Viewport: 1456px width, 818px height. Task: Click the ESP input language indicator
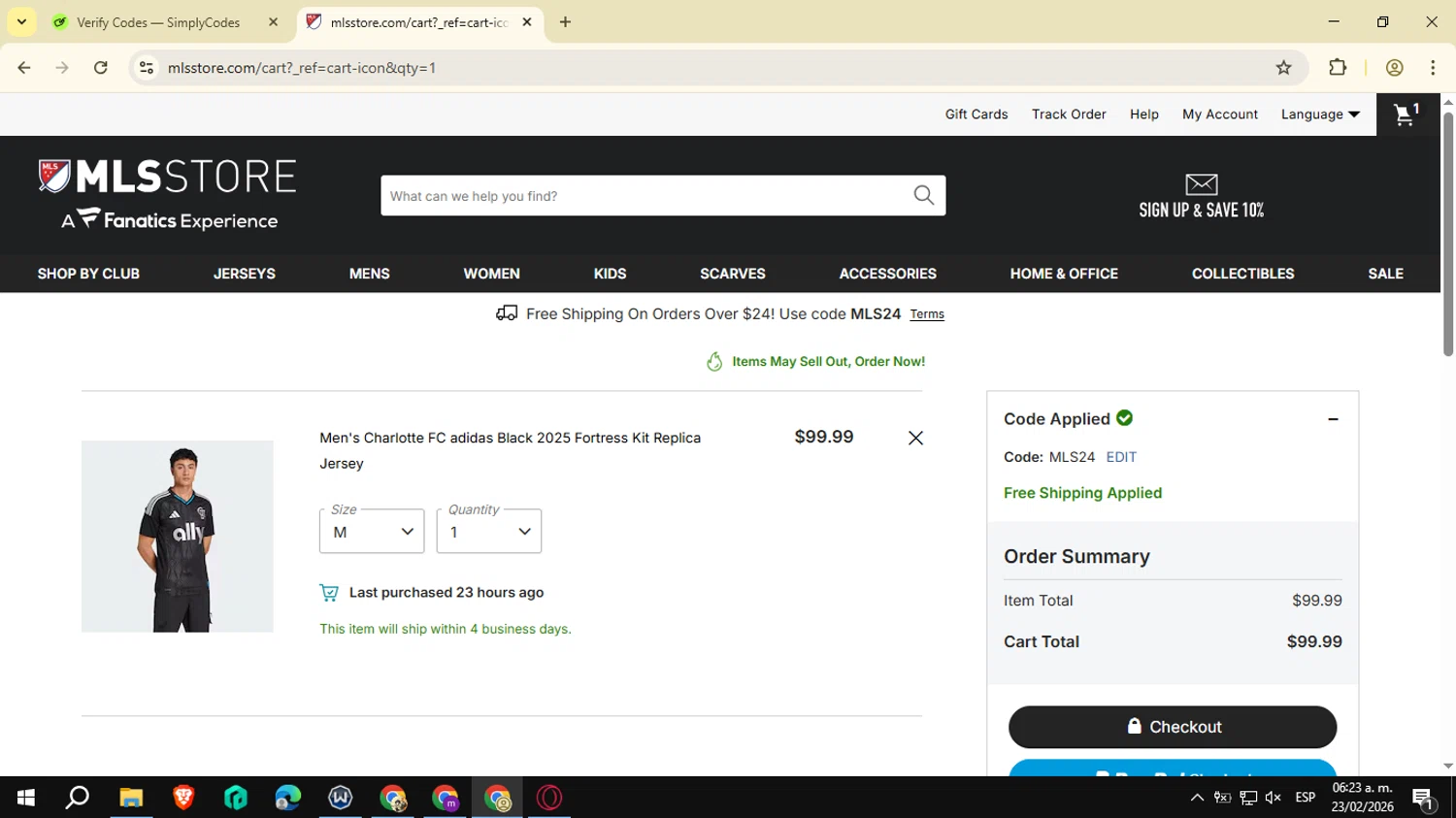click(1306, 798)
